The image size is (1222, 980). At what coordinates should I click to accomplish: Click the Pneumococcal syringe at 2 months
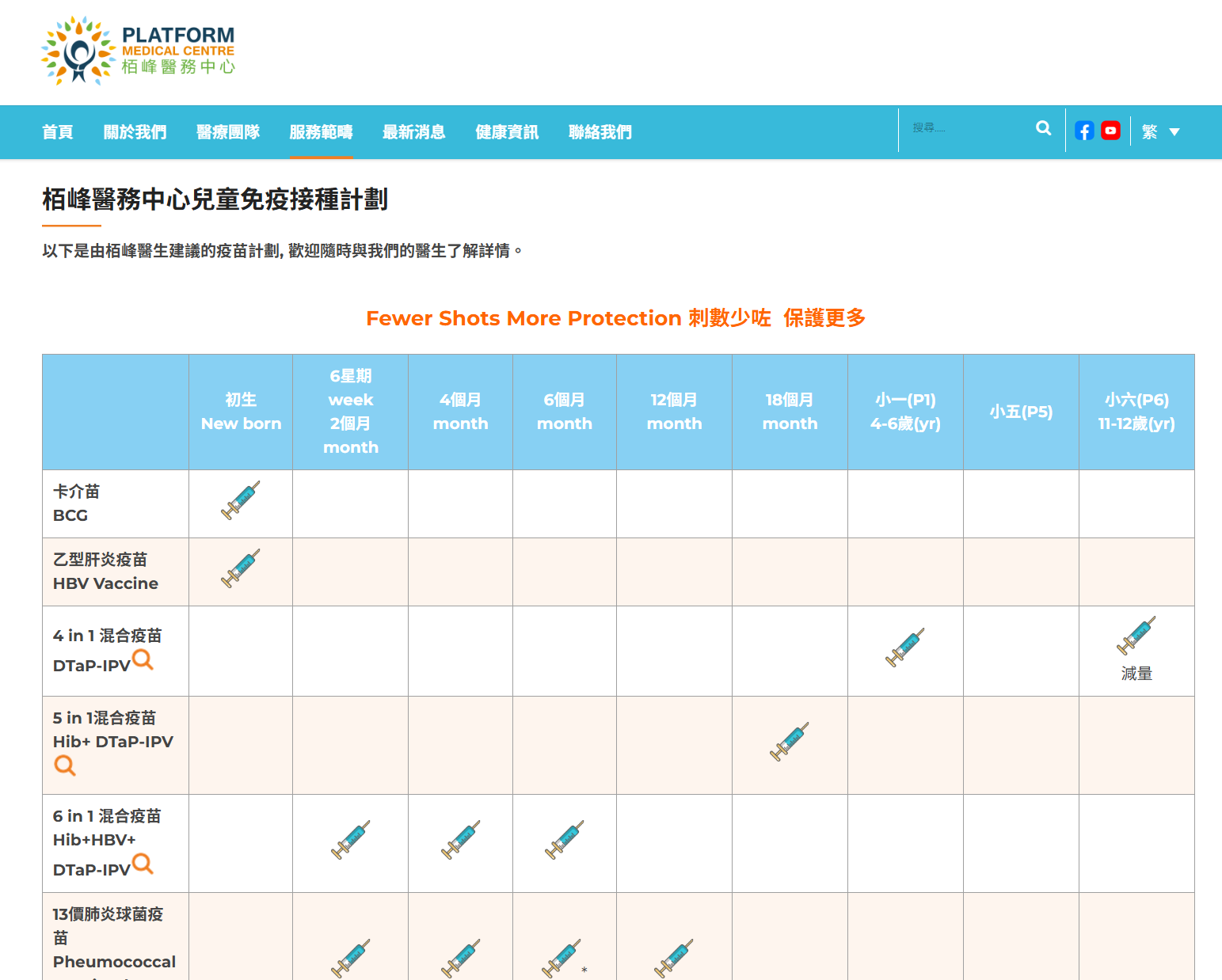click(x=351, y=959)
